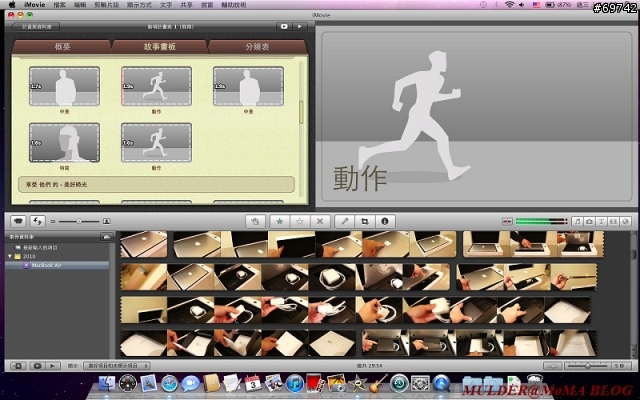Open the Apple menu
Viewport: 640px width, 400px height.
[12, 5]
